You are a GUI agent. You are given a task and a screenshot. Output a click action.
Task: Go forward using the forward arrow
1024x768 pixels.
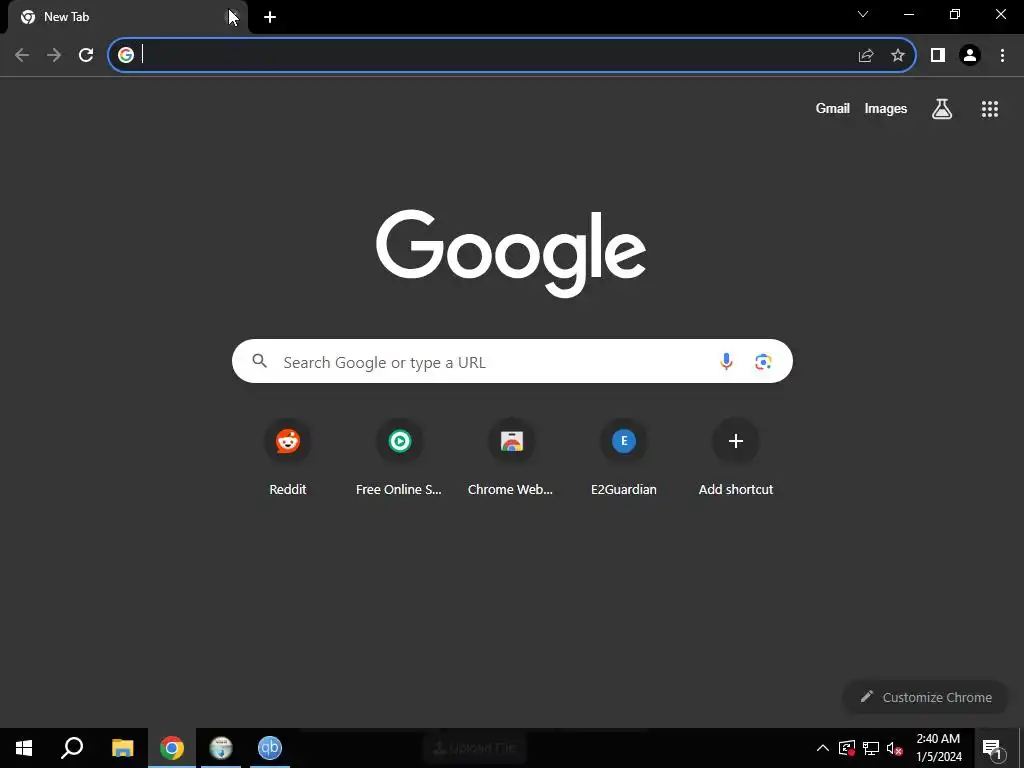(x=54, y=56)
